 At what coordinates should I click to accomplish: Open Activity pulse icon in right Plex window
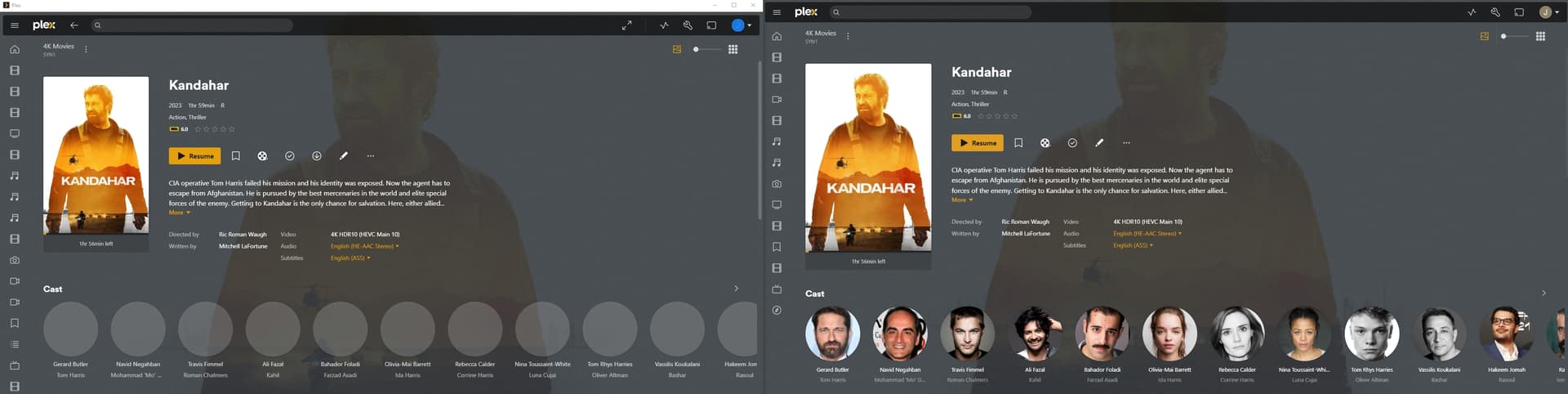(1472, 12)
